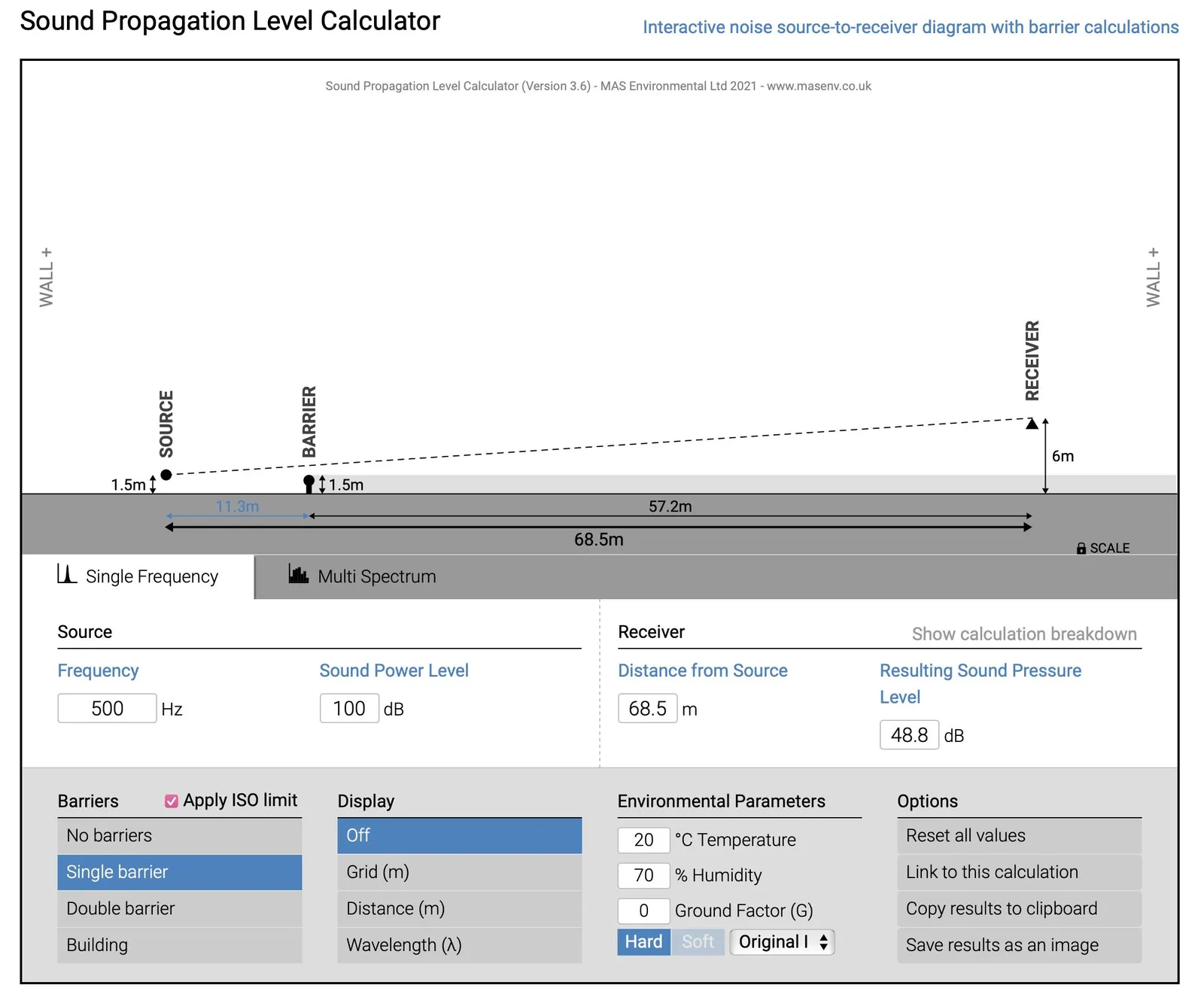The image size is (1204, 997).
Task: Click the Distance from Source input
Action: pyautogui.click(x=648, y=708)
